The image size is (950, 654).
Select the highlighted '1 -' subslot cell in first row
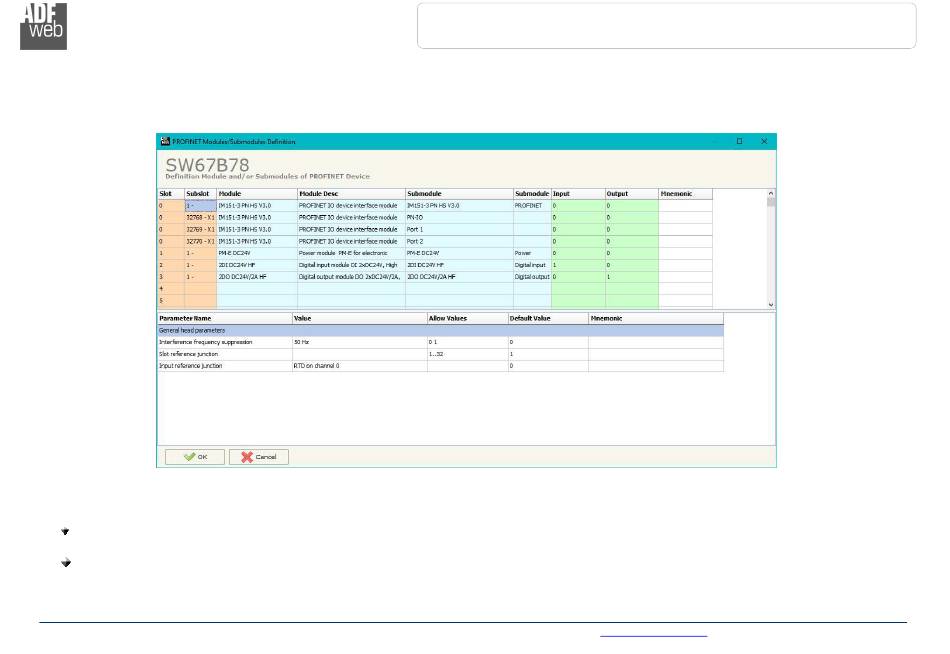click(x=201, y=206)
